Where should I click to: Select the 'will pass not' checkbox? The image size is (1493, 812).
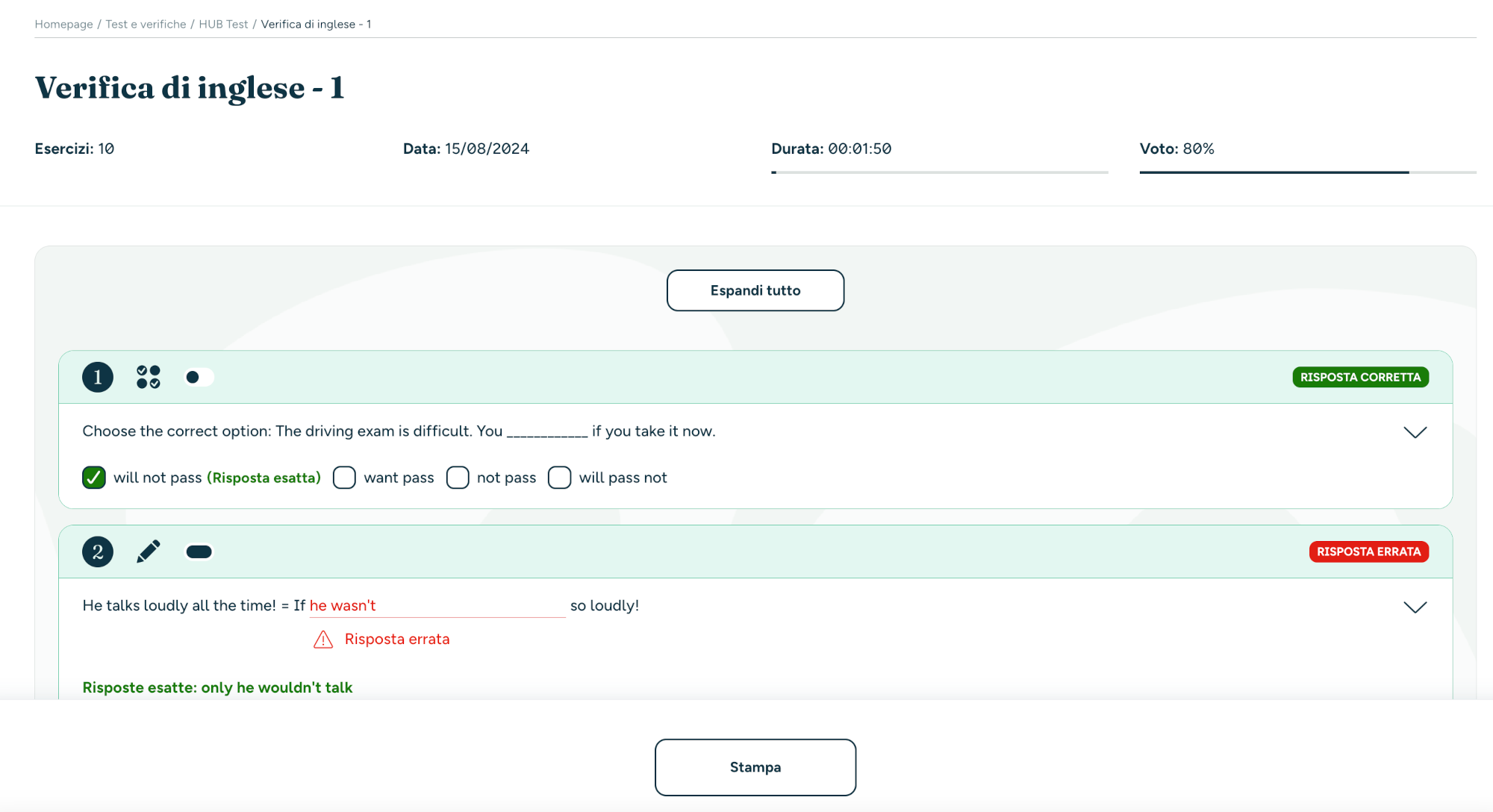(x=559, y=478)
